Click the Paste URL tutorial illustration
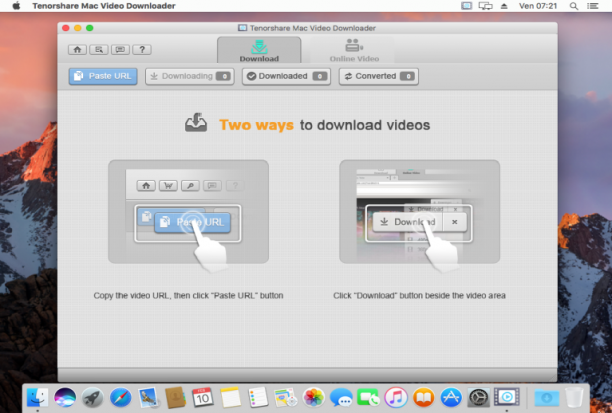612x413 pixels. tap(189, 212)
